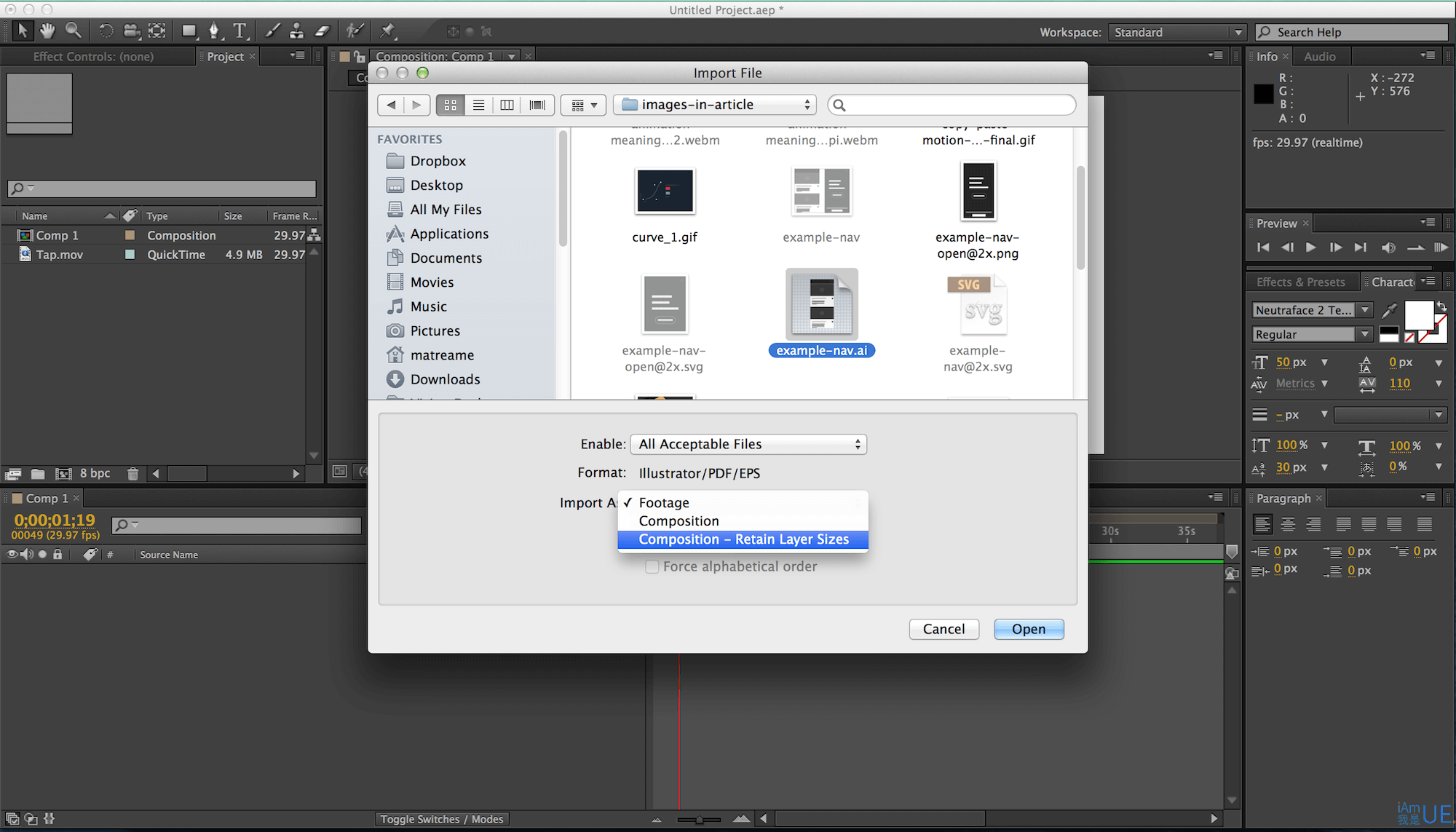
Task: Toggle loop option in Preview panel
Action: [x=1415, y=247]
